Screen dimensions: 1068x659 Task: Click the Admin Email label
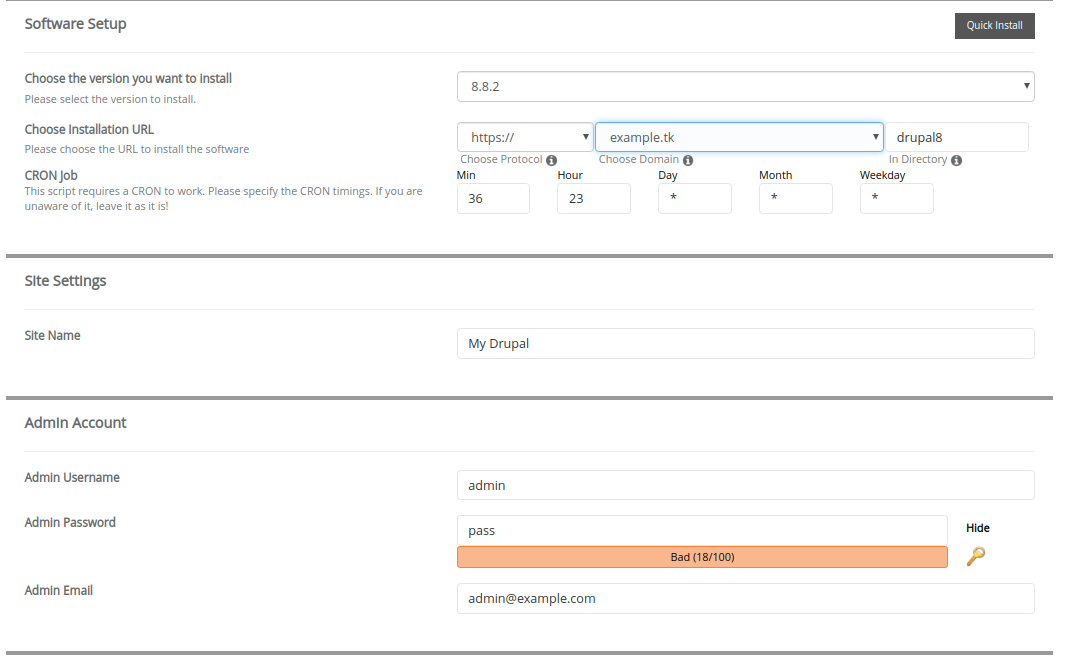click(x=59, y=590)
